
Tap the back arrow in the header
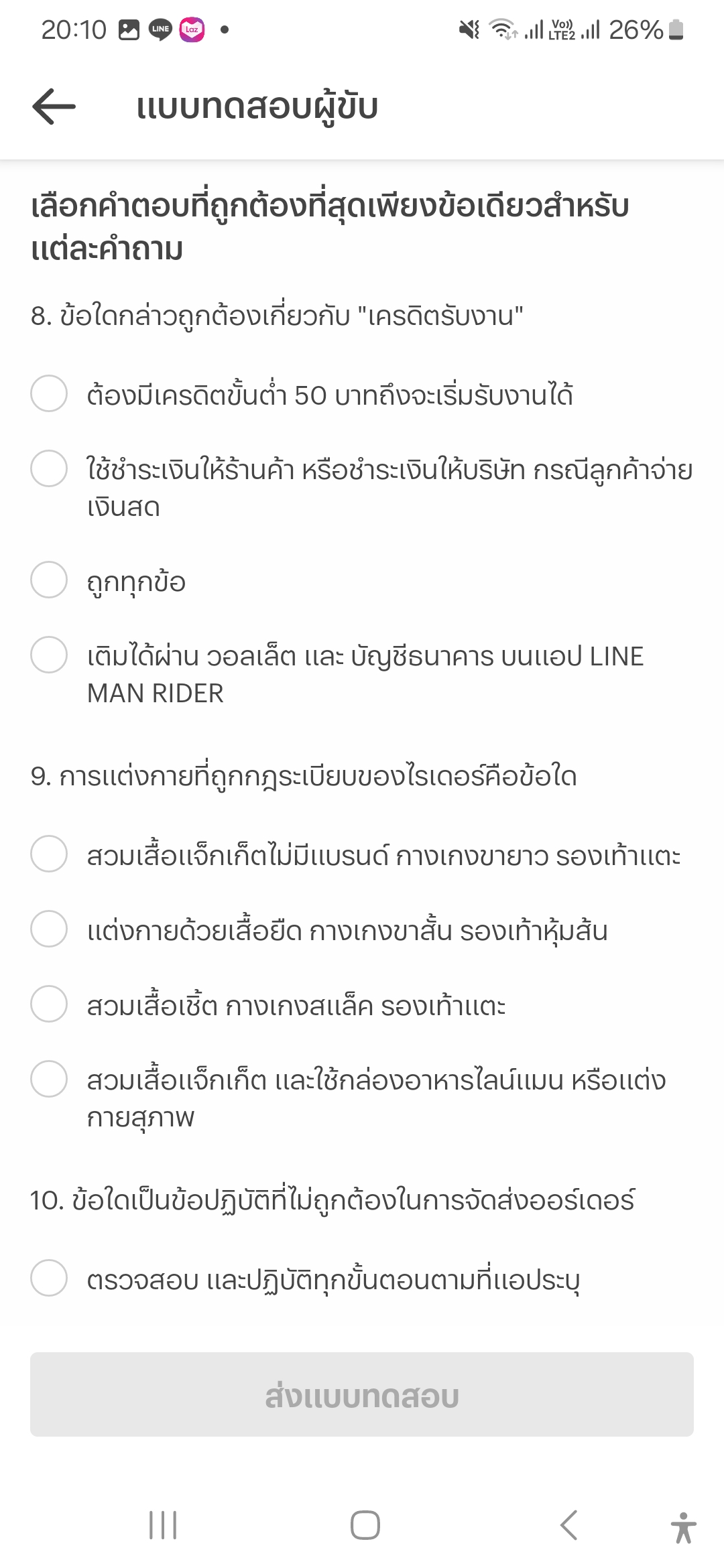coord(54,106)
